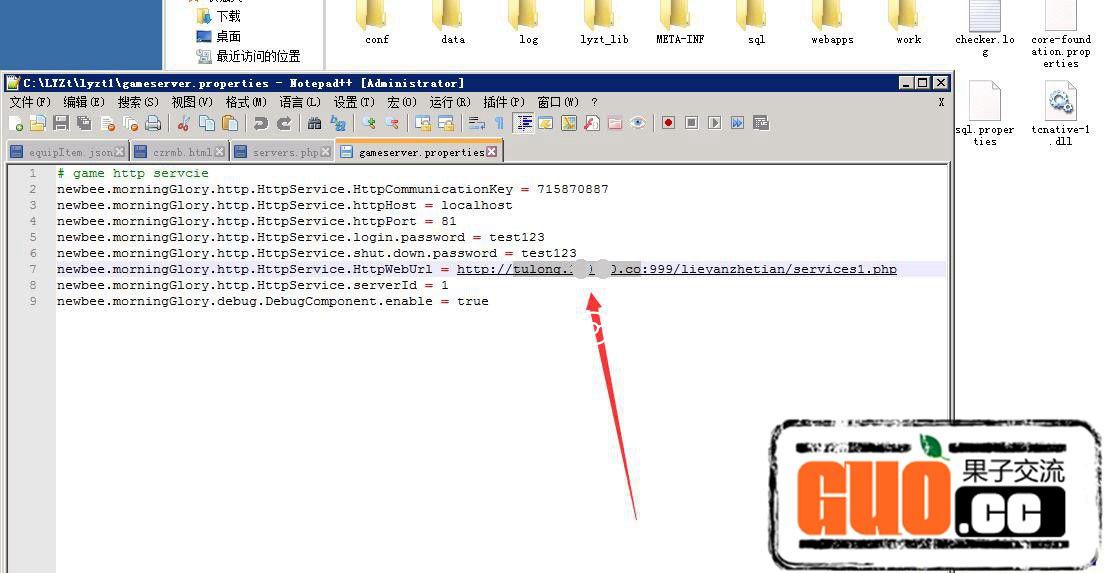Viewport: 1104px width, 573px height.
Task: Select the 下载 folder in the tree
Action: 228,16
